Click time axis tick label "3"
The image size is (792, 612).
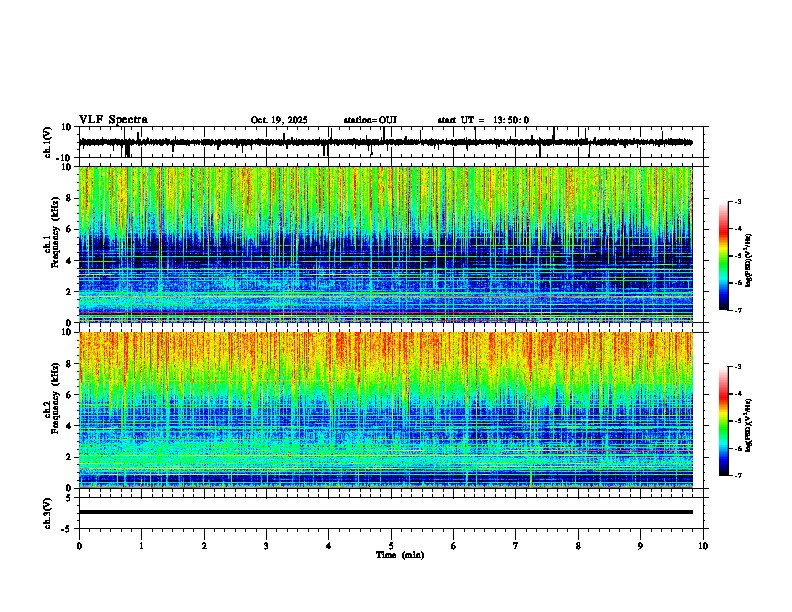tap(266, 546)
